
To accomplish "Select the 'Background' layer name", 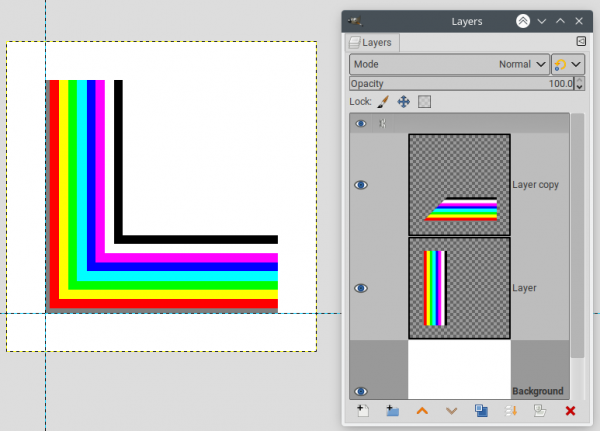I will tap(538, 391).
